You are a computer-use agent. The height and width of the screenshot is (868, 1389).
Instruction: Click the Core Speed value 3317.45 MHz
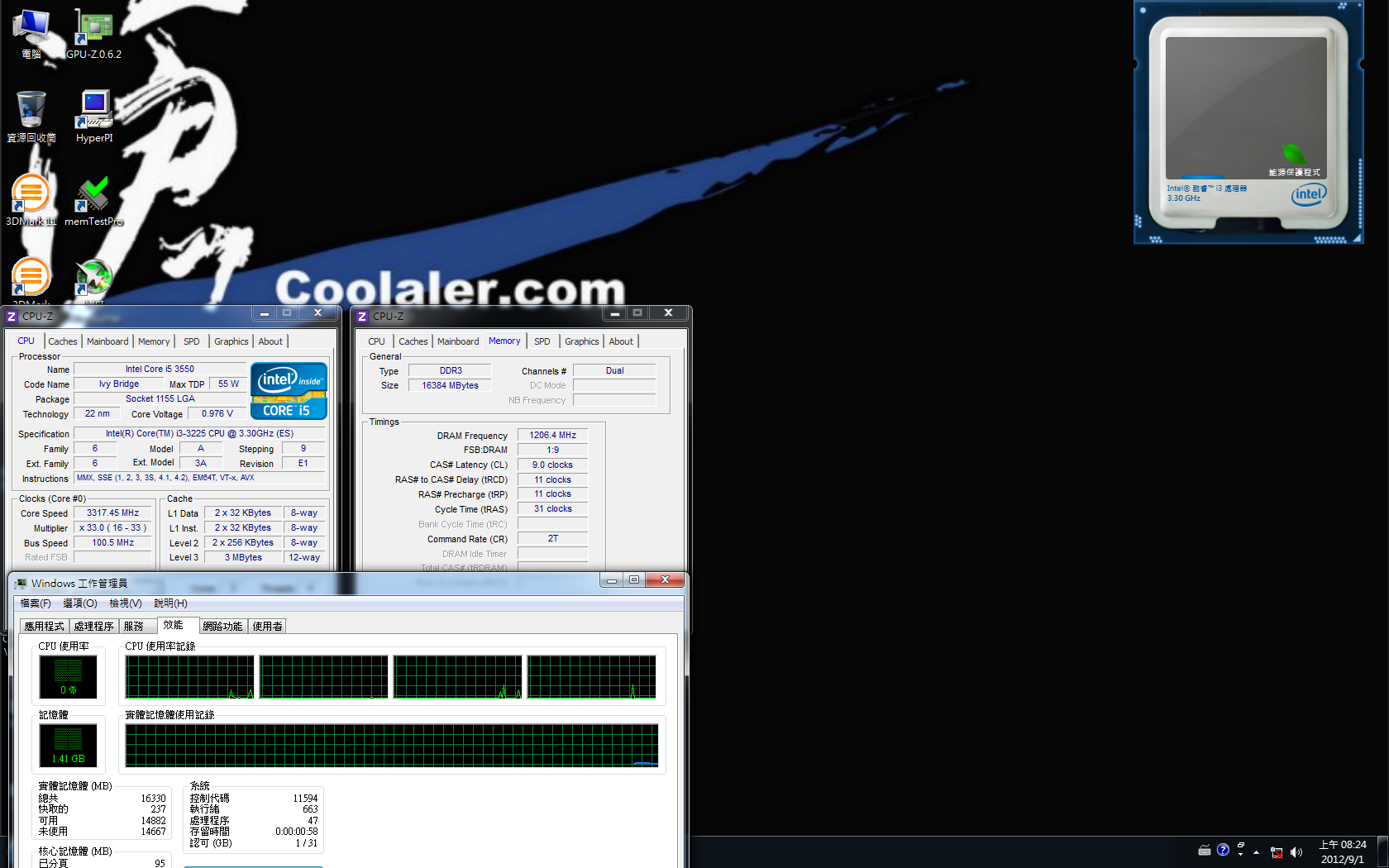113,513
